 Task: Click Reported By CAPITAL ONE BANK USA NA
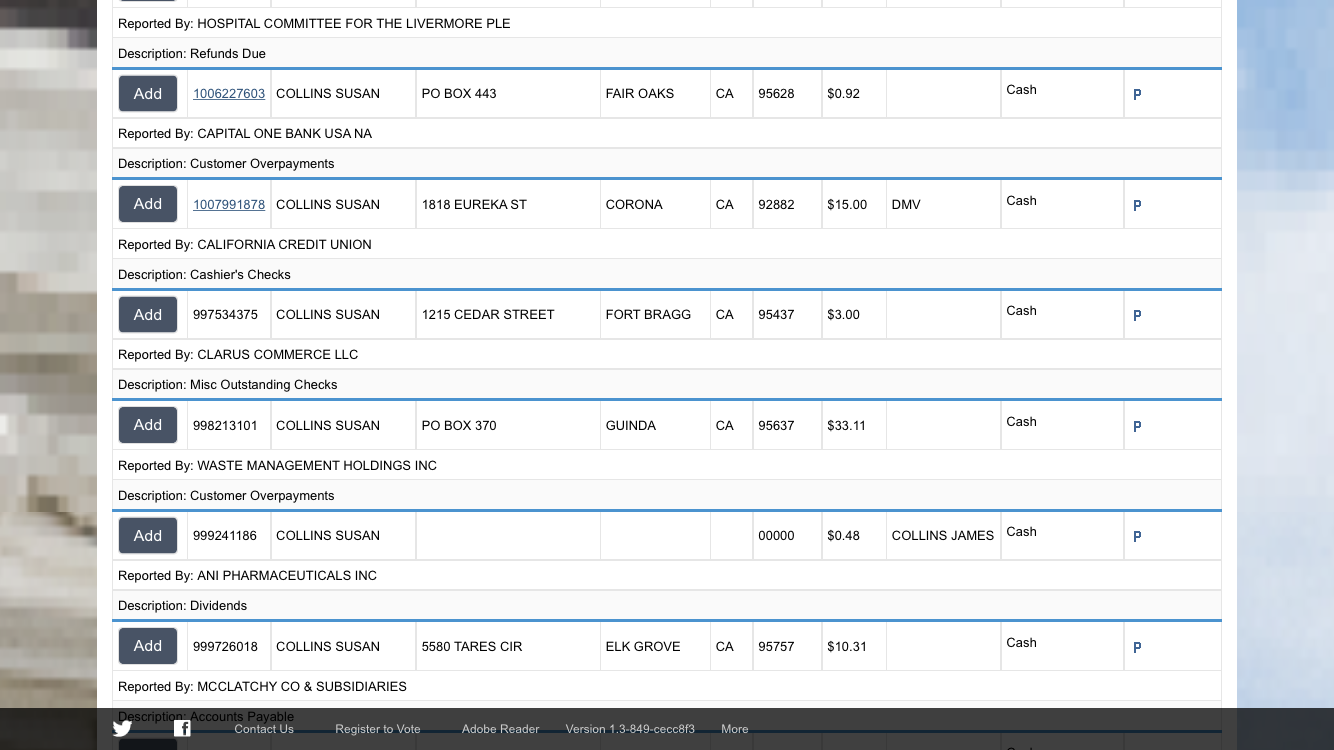point(245,134)
